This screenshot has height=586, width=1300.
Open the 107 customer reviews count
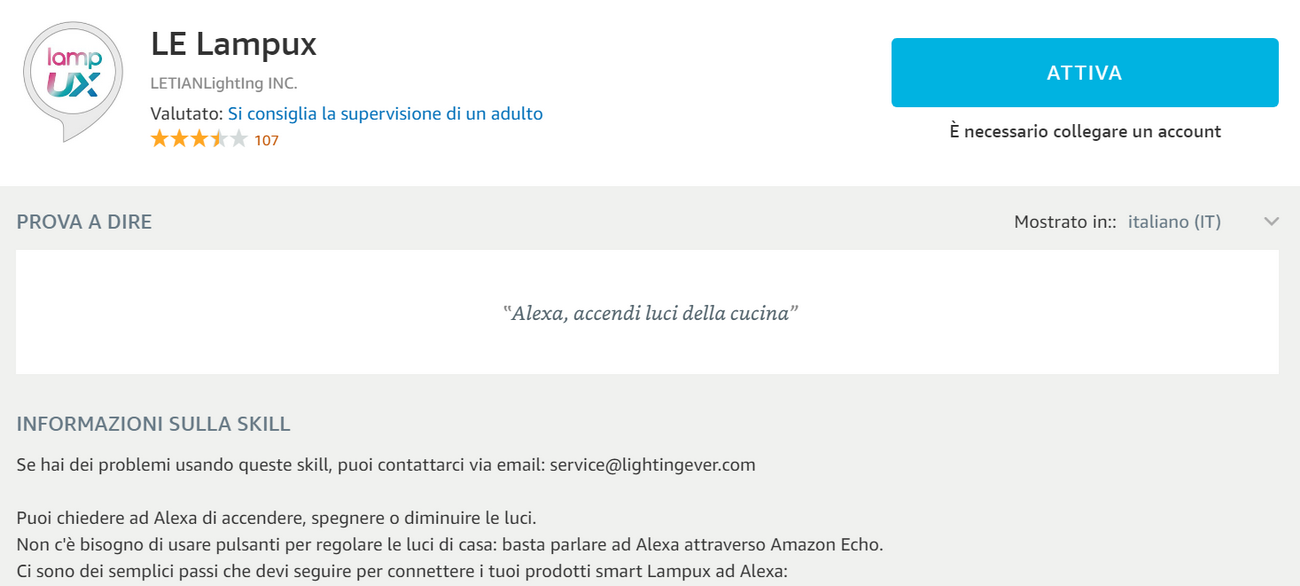pyautogui.click(x=266, y=141)
